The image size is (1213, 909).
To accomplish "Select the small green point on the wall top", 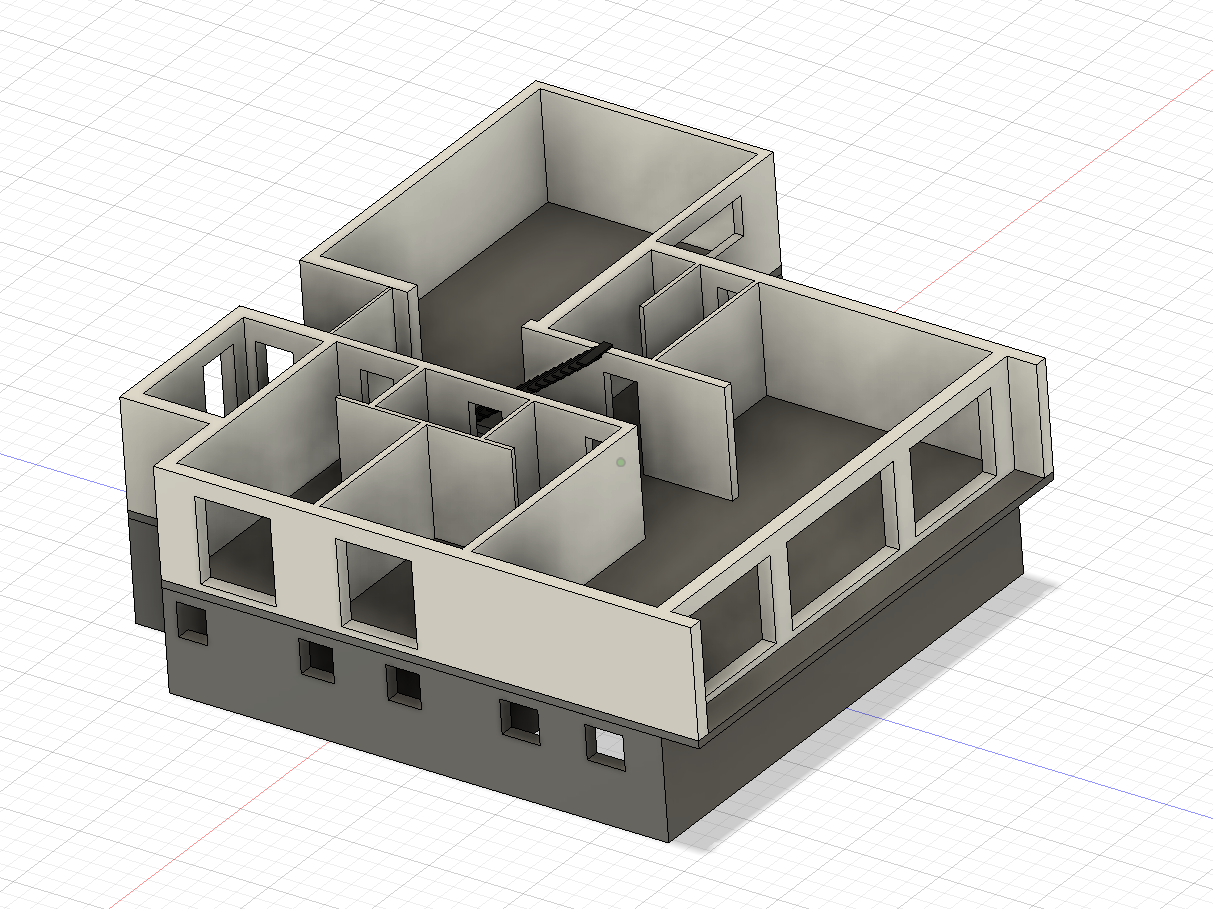I will pos(621,462).
